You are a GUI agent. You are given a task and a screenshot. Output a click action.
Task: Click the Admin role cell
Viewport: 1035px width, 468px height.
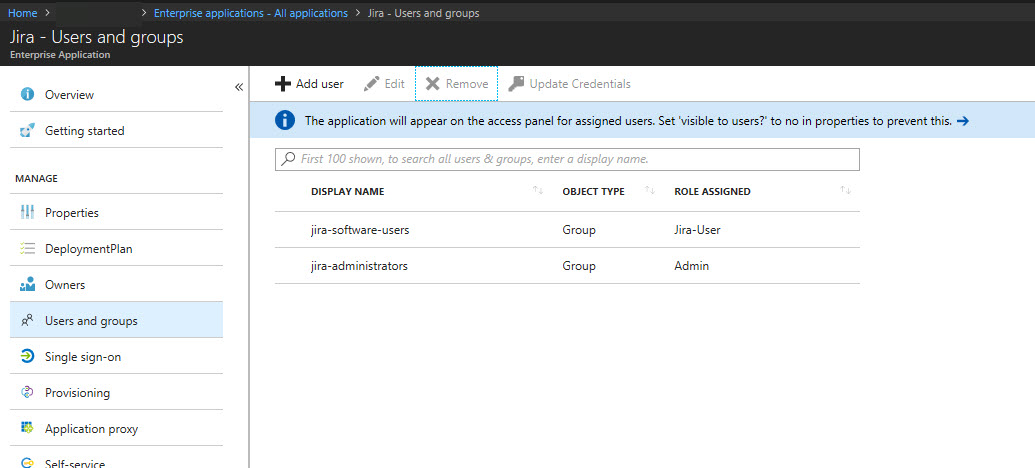coord(692,266)
